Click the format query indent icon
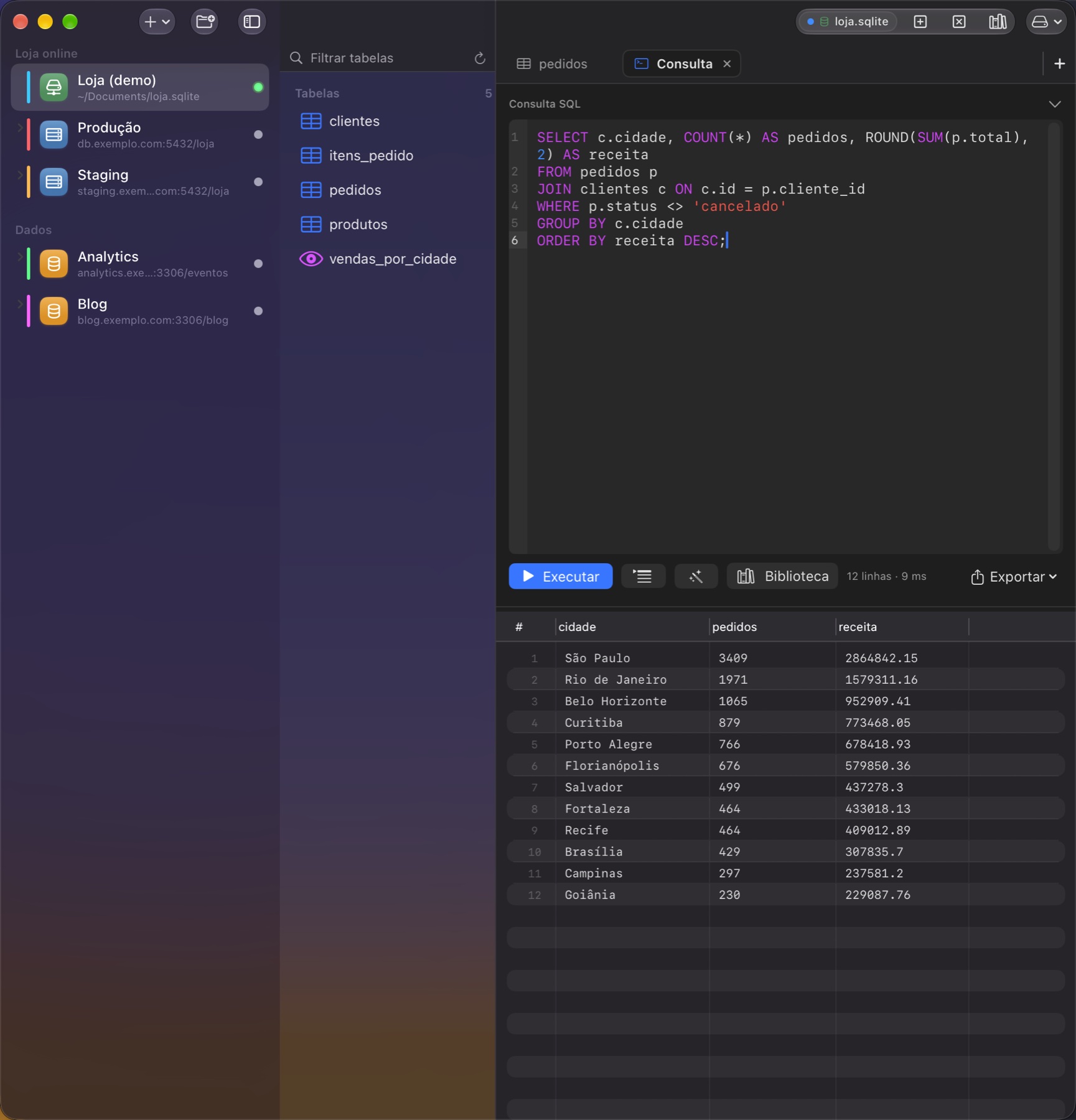 coord(643,577)
